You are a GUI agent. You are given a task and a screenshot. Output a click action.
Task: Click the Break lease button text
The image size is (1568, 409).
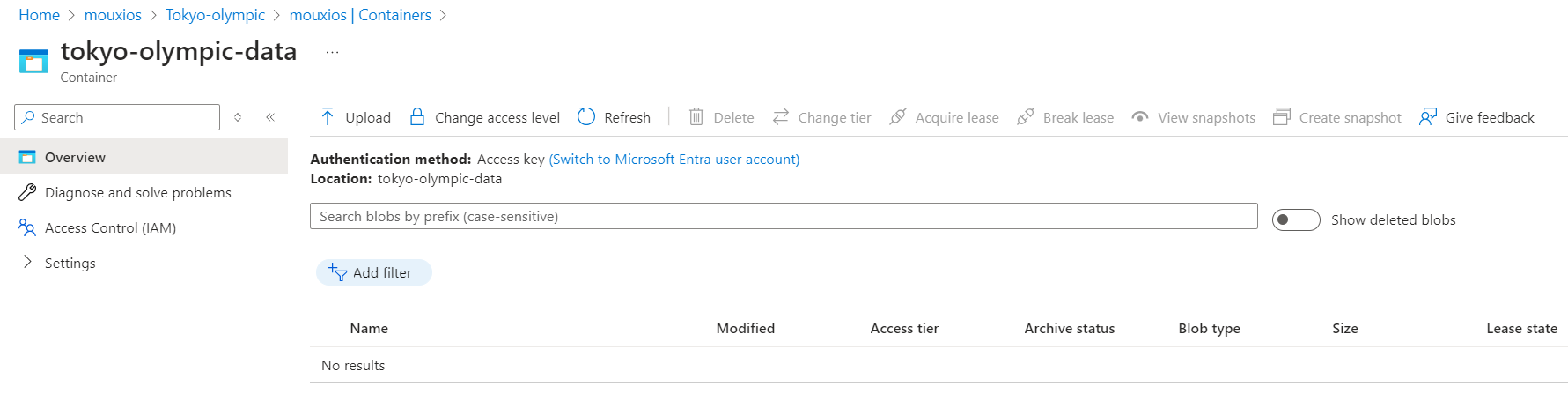(1078, 117)
